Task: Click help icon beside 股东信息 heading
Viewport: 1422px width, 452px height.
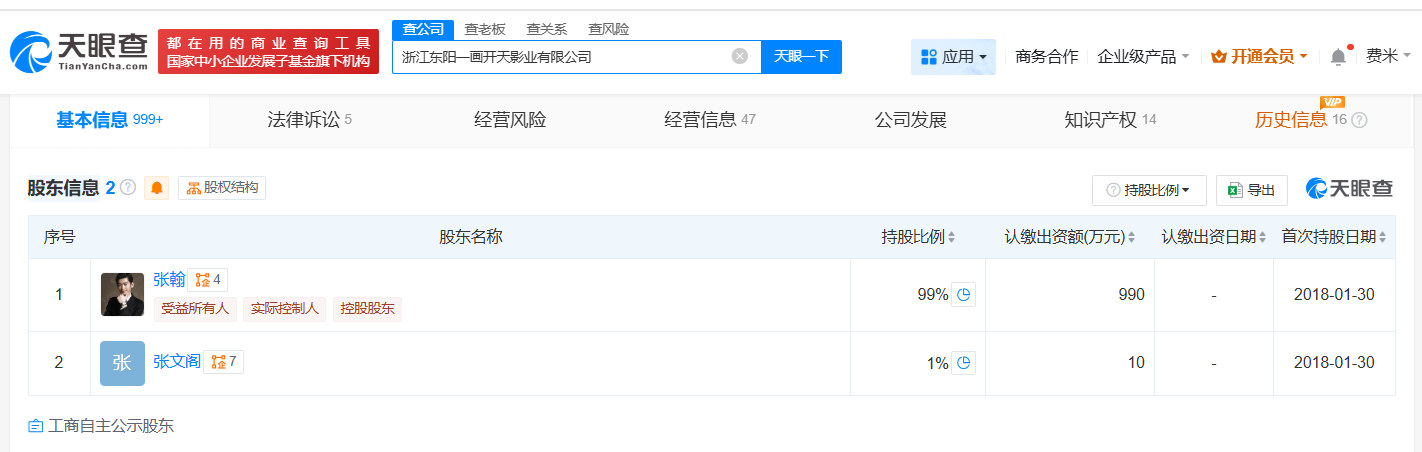Action: 128,187
